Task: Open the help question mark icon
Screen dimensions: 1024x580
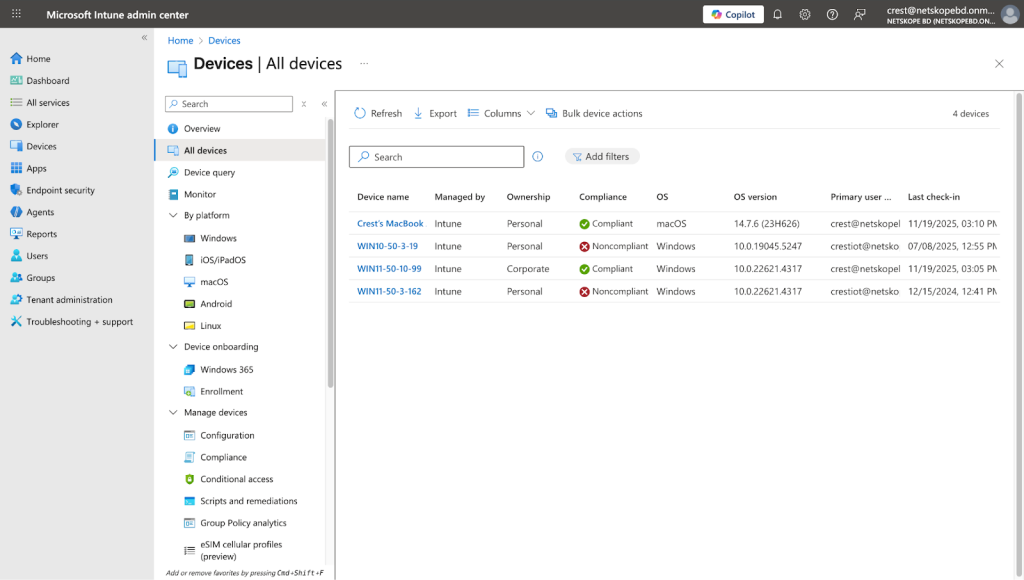Action: pos(832,14)
